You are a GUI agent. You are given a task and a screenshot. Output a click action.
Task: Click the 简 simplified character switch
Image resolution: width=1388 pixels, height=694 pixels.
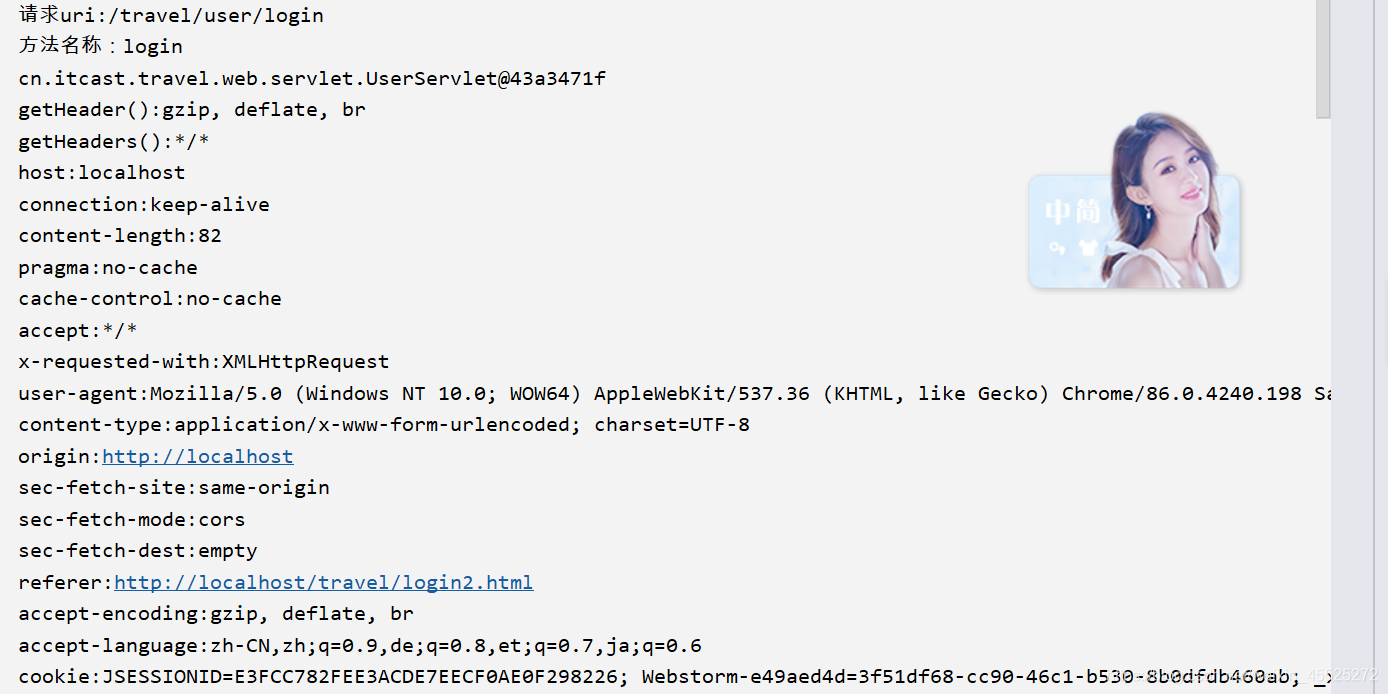(x=1088, y=212)
